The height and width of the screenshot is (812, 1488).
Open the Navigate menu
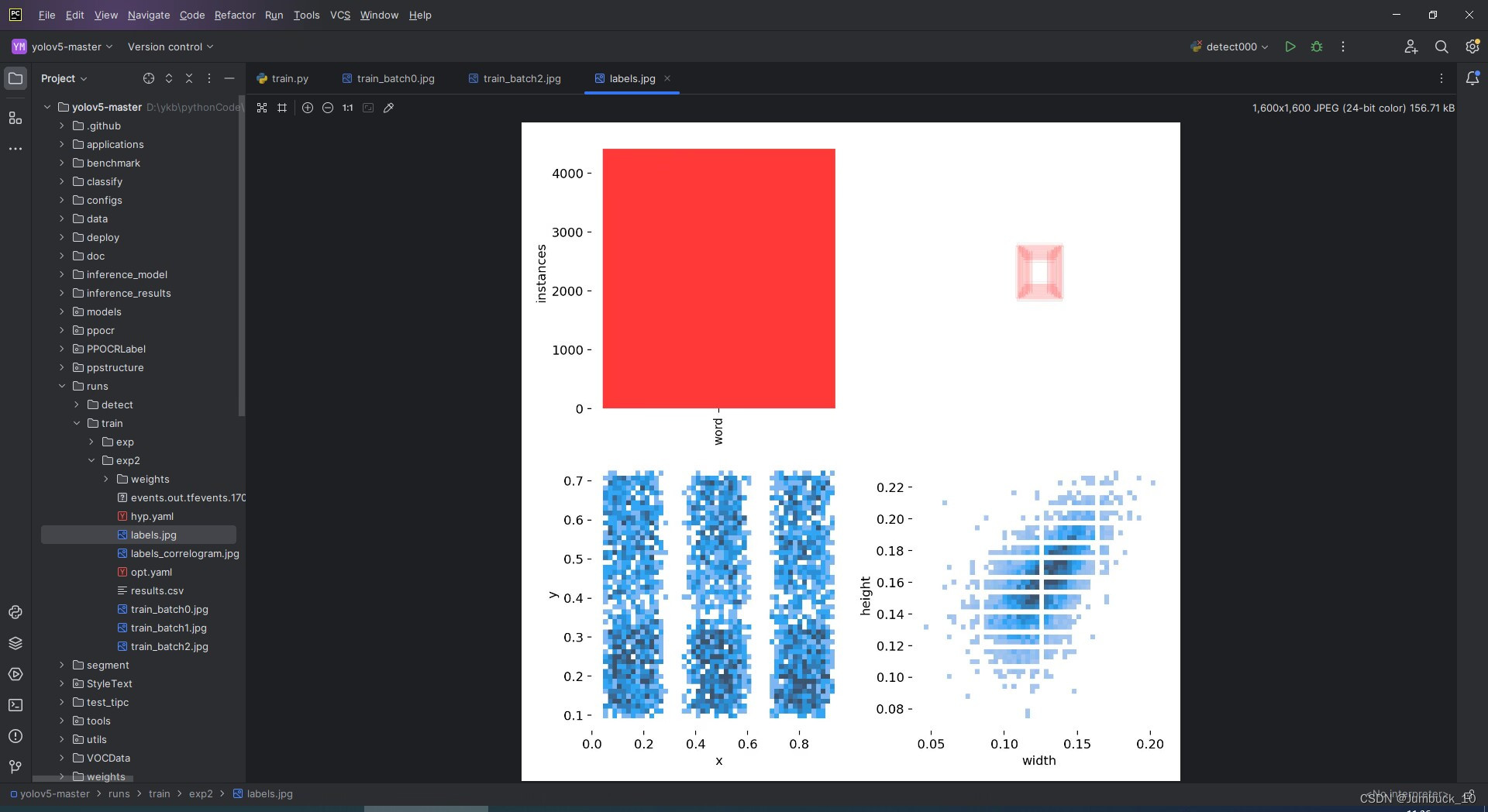(x=149, y=15)
